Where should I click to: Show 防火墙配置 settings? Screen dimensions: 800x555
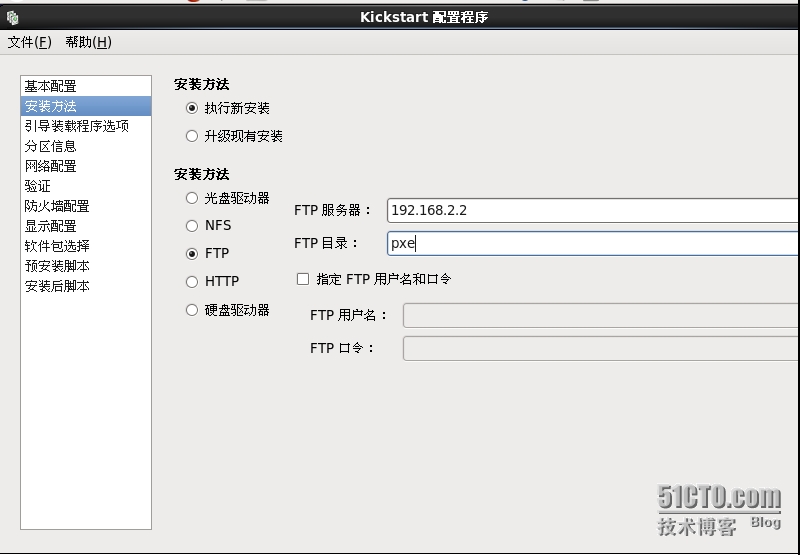point(86,206)
